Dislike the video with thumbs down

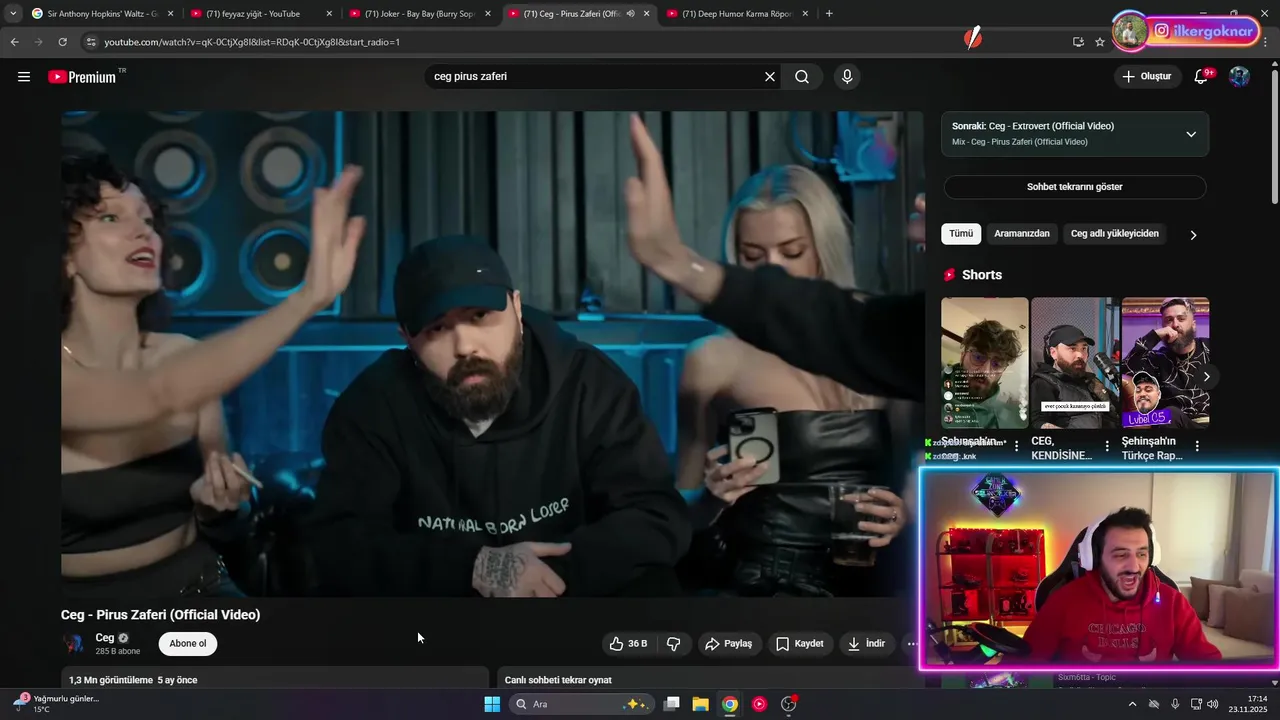pos(674,644)
